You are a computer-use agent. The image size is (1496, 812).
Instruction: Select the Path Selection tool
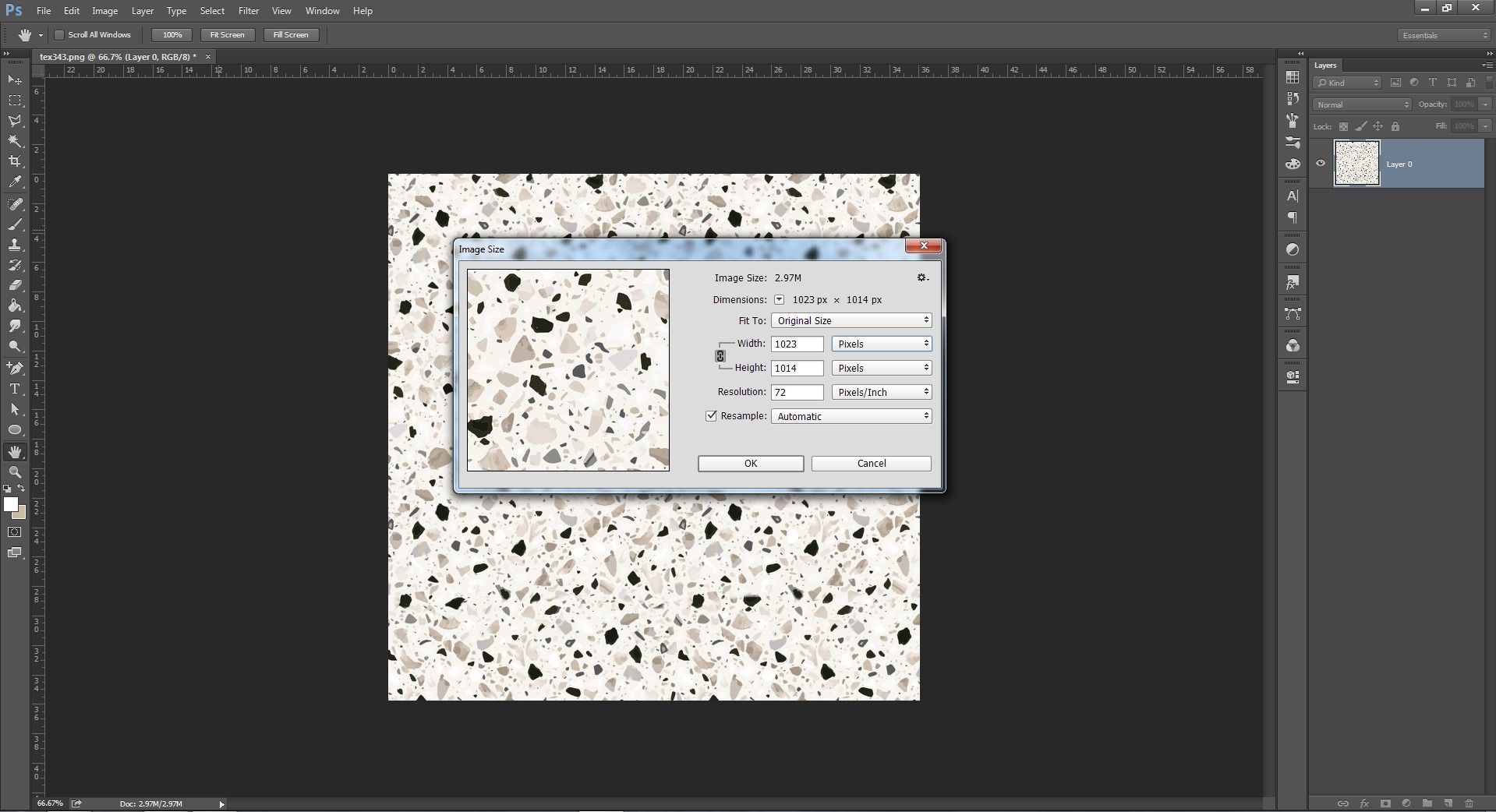(15, 409)
